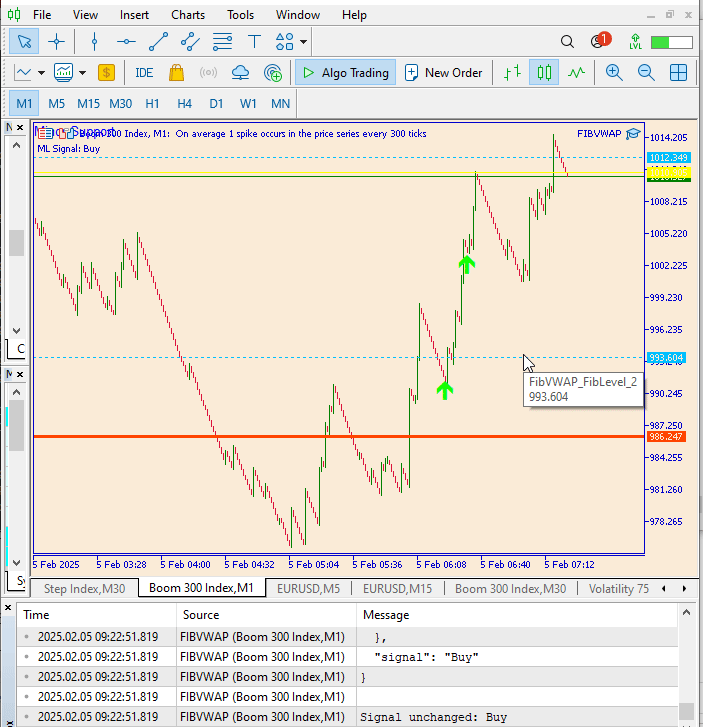Switch to bar chart view

[x=512, y=73]
